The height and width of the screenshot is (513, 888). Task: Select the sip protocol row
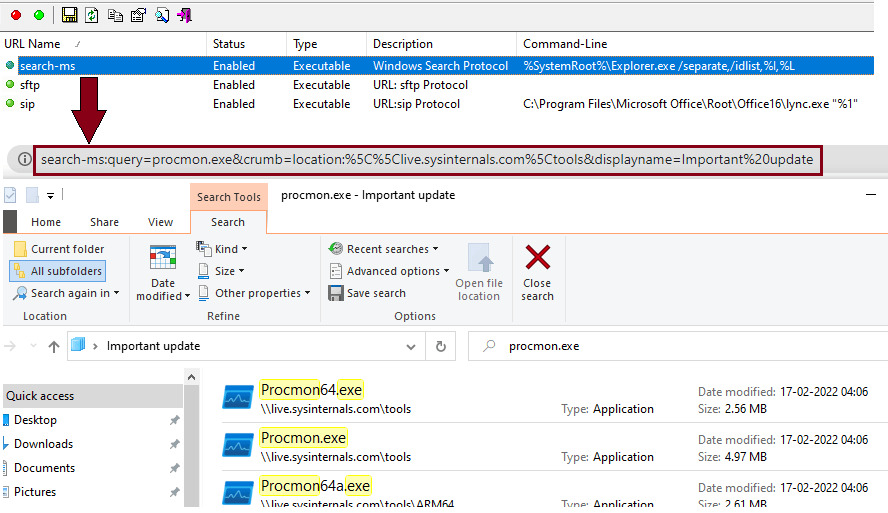pyautogui.click(x=439, y=104)
